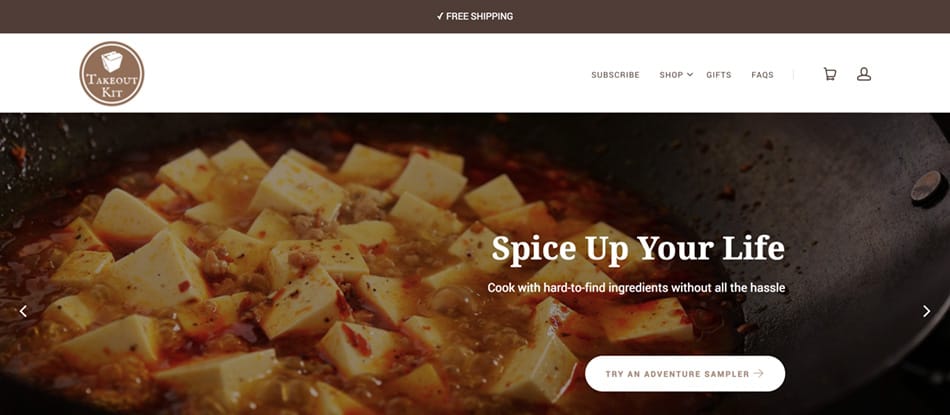
Task: Click the hard-to-find ingredients subtitle text
Action: pos(636,288)
